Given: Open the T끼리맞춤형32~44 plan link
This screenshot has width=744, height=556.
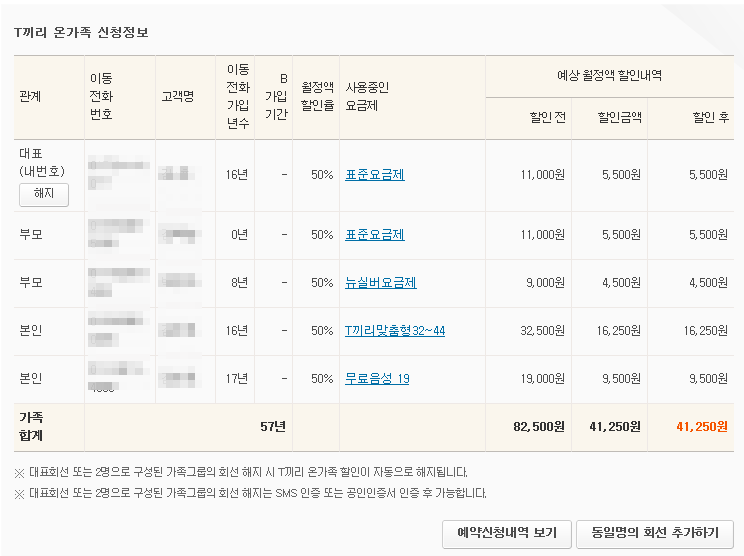Looking at the screenshot, I should [394, 331].
